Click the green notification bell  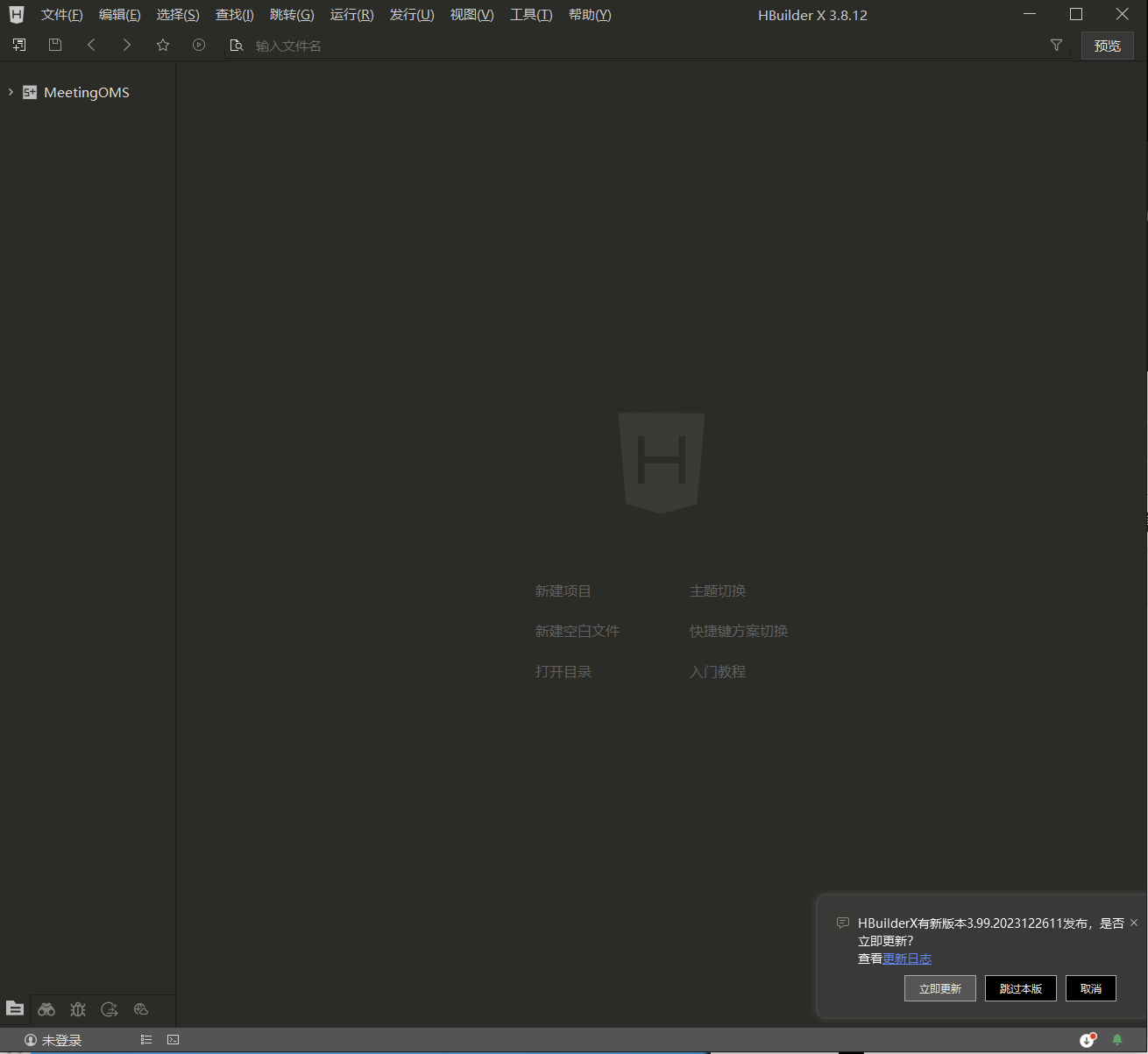[x=1117, y=1040]
